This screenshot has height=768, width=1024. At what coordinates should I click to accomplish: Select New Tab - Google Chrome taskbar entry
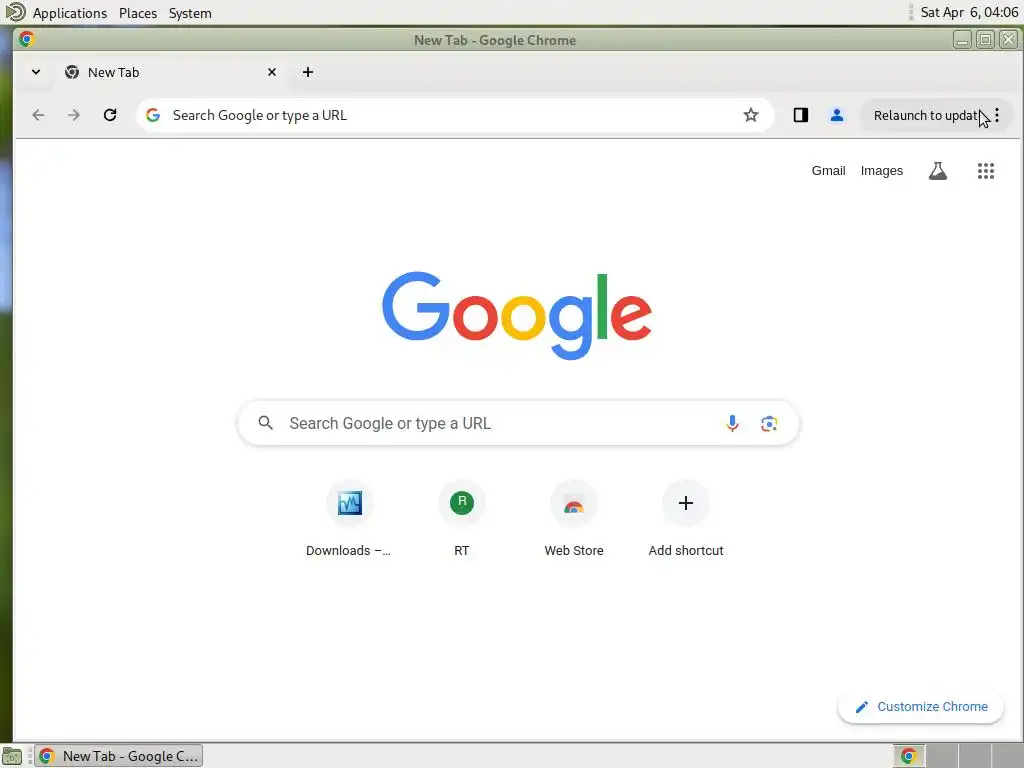119,756
